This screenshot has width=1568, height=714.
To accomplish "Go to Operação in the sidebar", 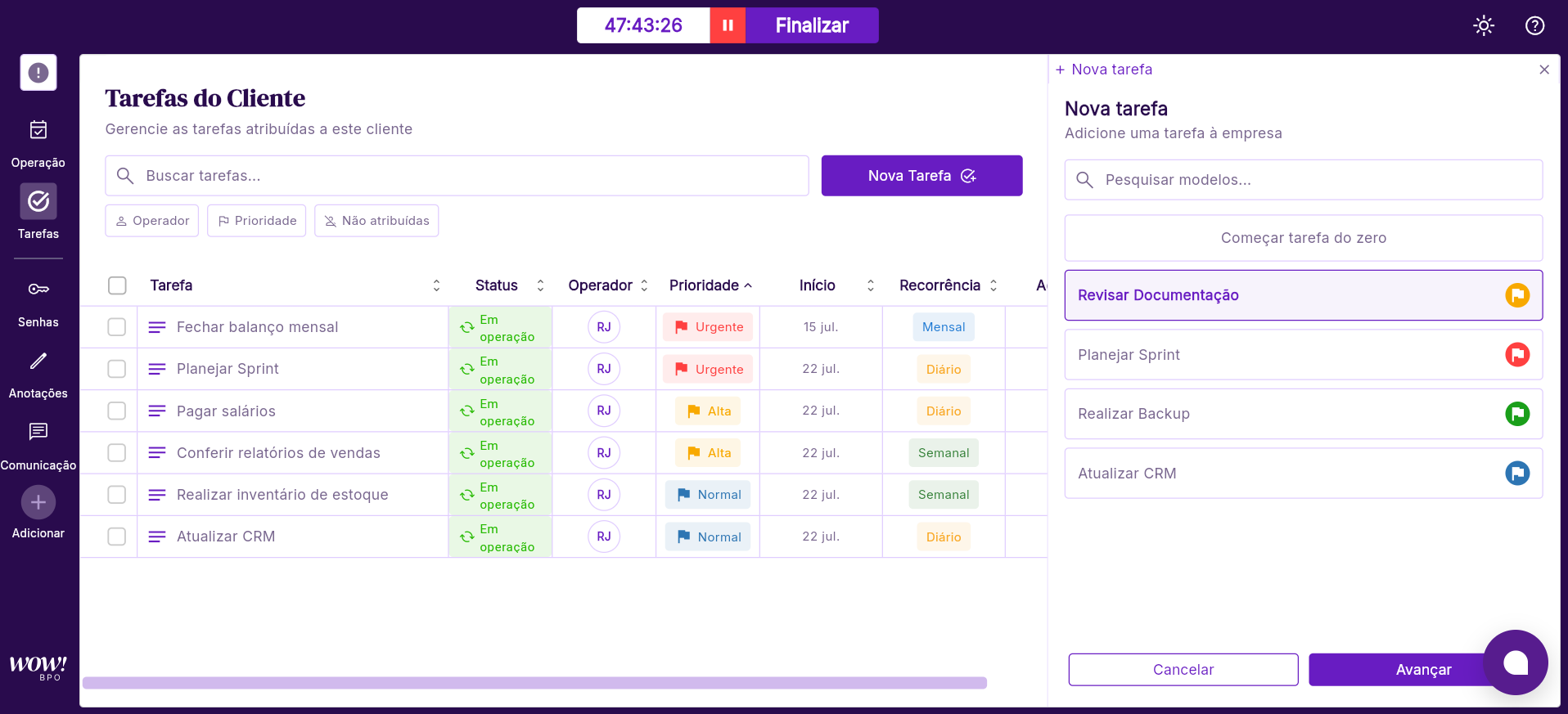I will coord(38,141).
